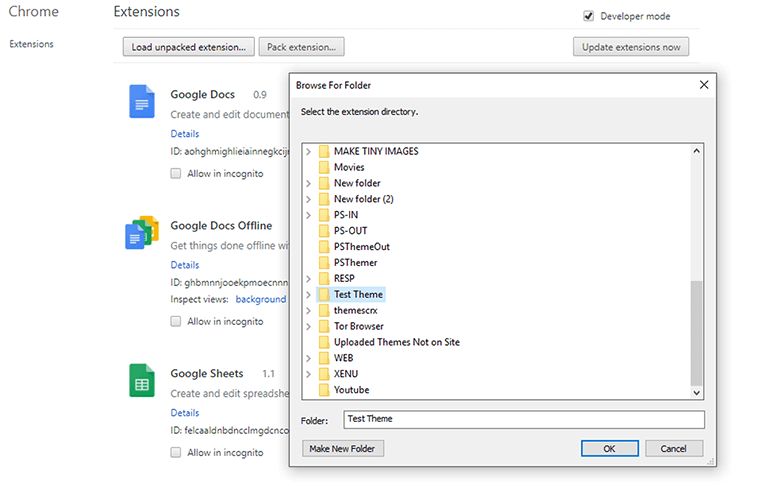Click the Google Docs Offline extension icon

142,232
